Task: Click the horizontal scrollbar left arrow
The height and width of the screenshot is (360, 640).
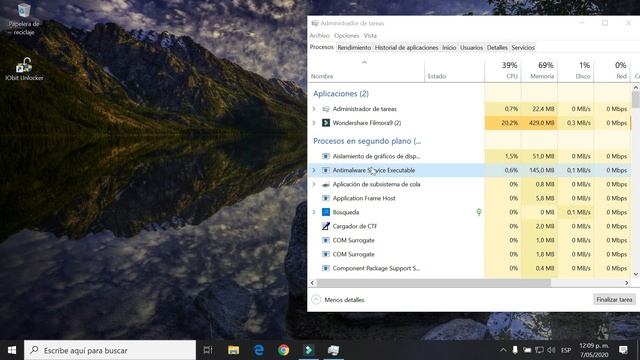Action: point(313,283)
